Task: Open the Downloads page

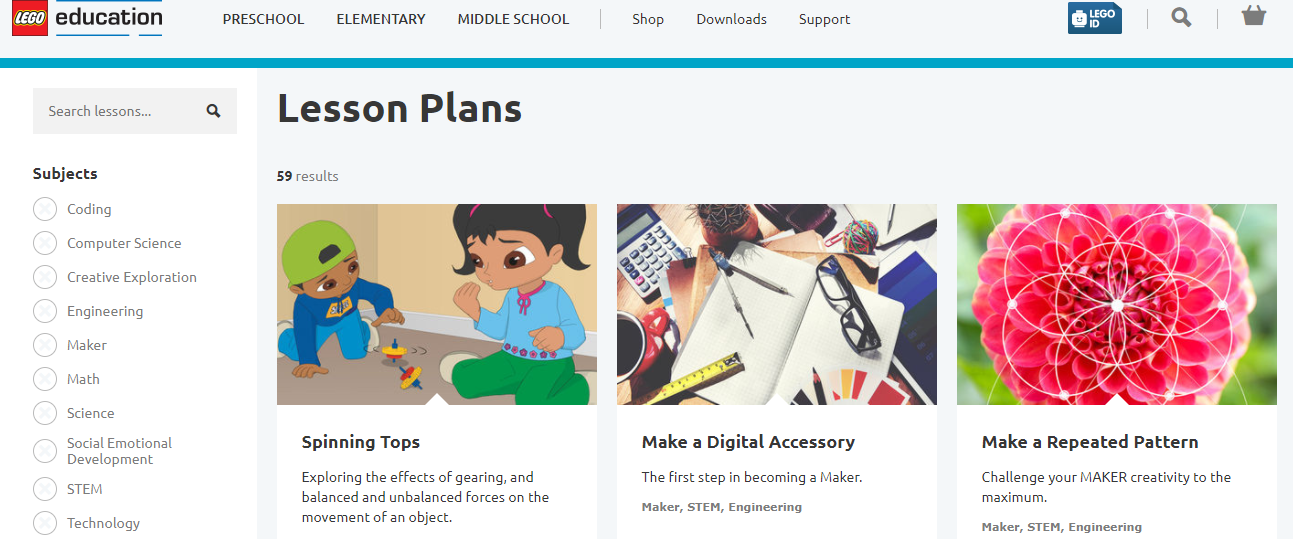Action: pos(731,19)
